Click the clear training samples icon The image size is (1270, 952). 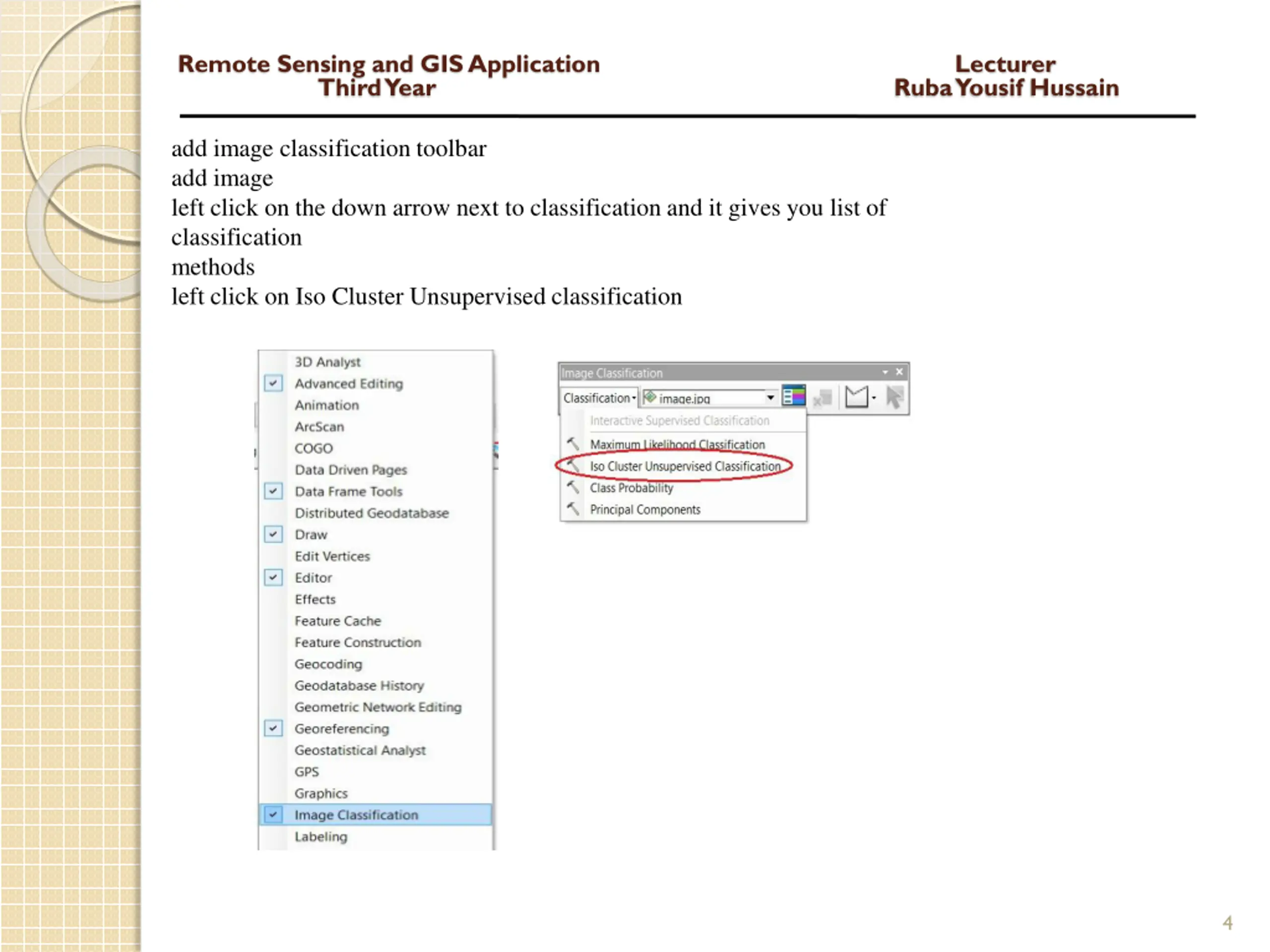point(823,397)
